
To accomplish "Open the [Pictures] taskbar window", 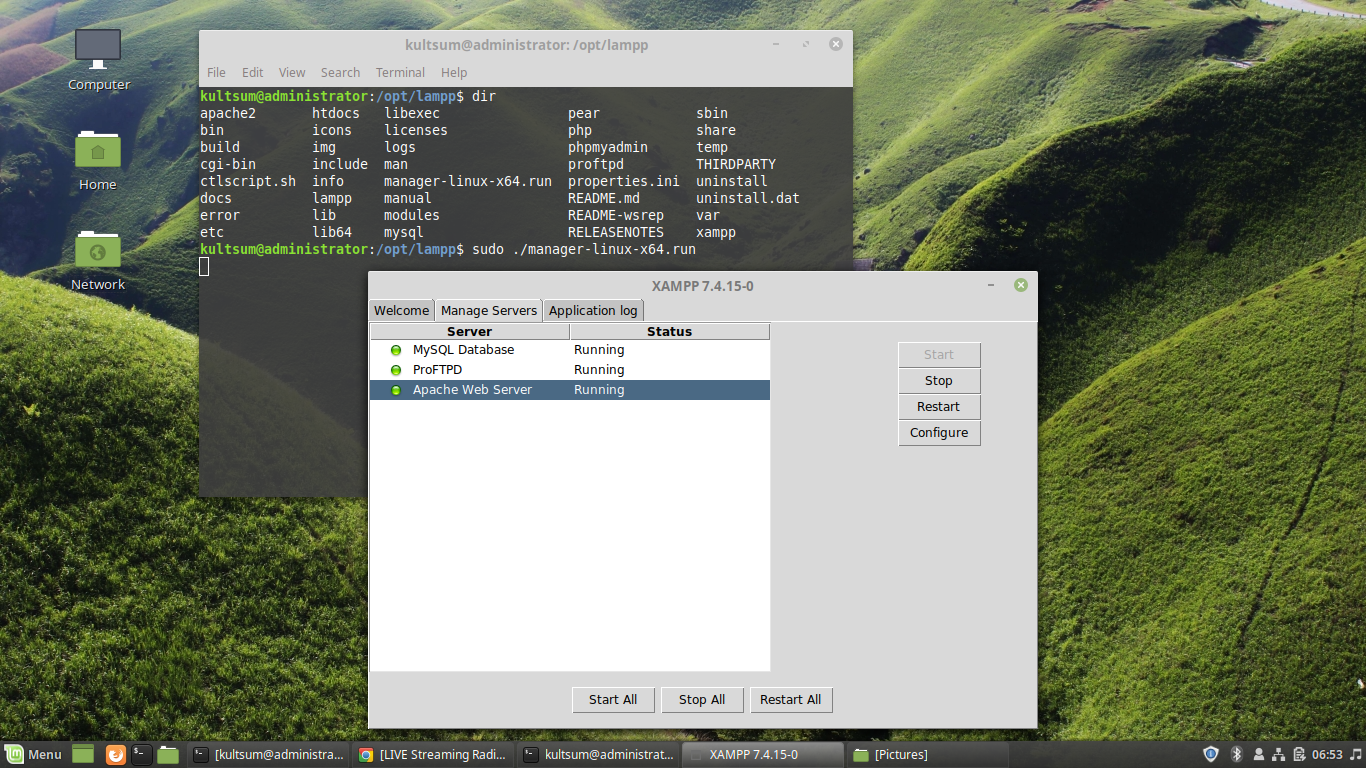I will [928, 755].
